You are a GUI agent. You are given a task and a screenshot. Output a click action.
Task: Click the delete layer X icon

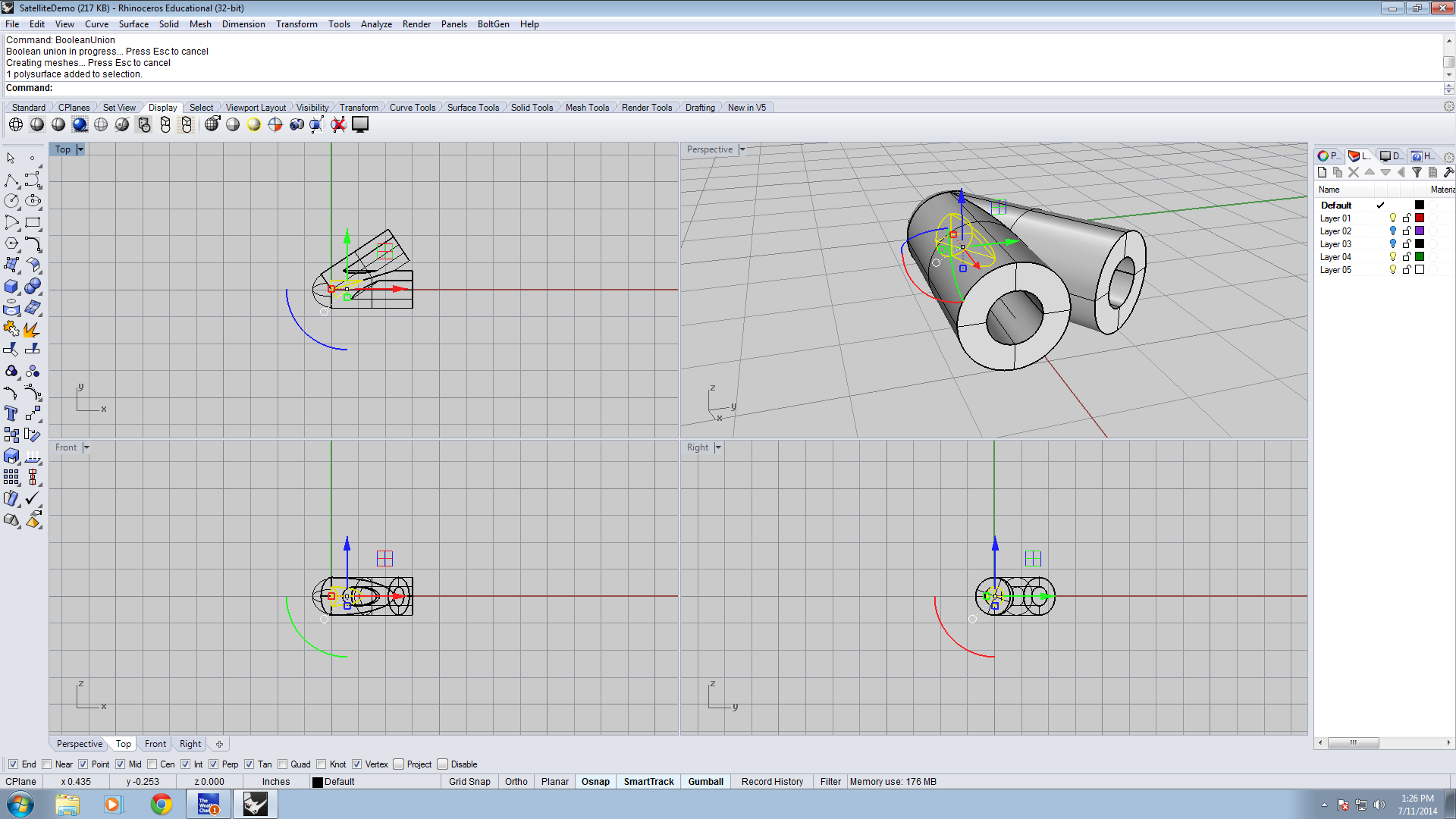coord(1354,173)
